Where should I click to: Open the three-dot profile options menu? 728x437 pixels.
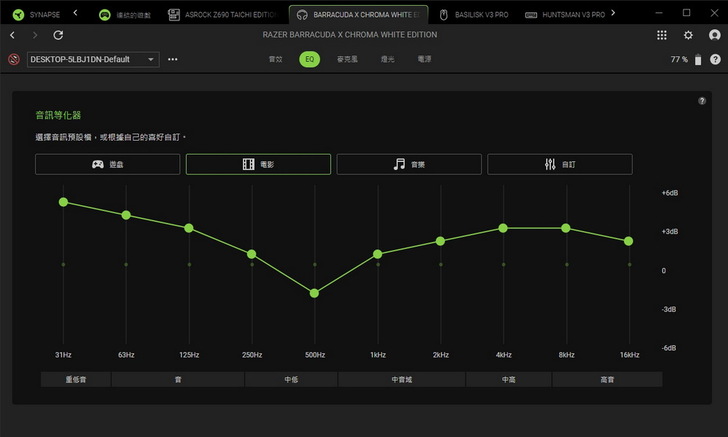(x=173, y=60)
